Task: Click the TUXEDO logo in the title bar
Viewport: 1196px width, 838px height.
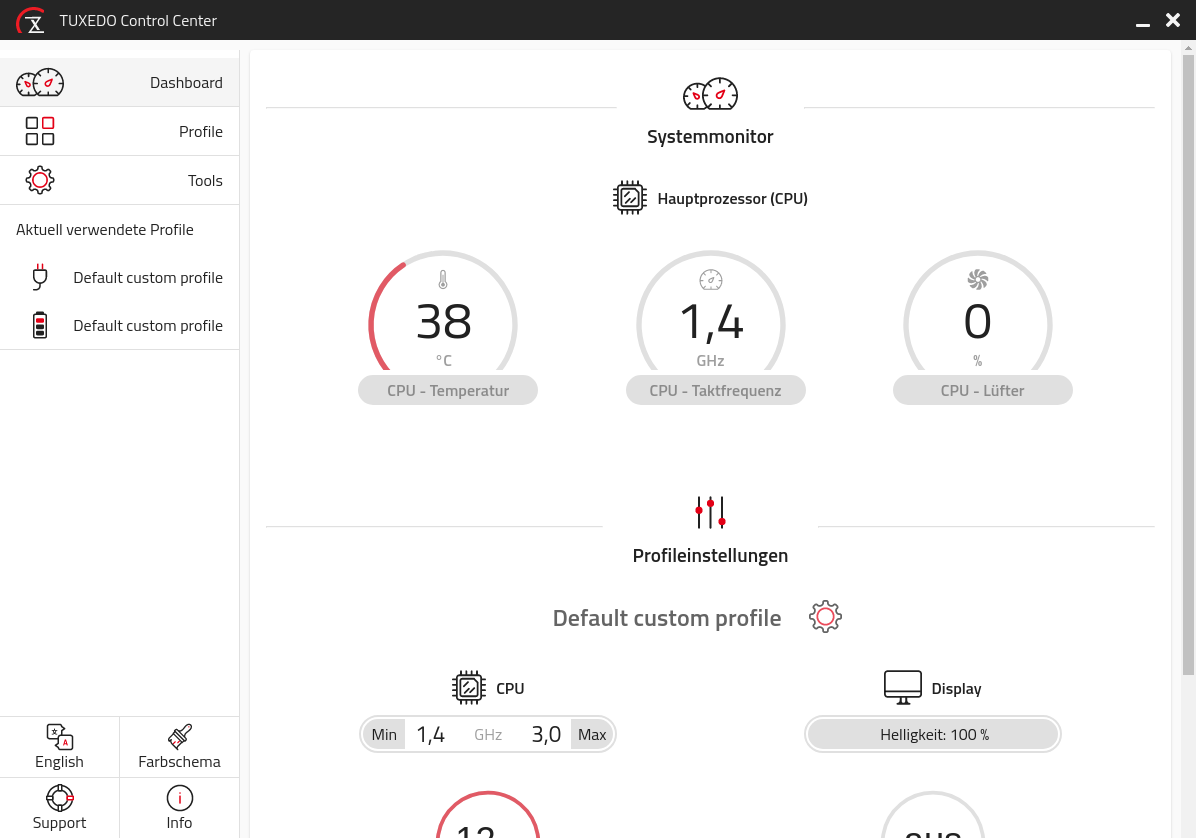Action: [31, 21]
